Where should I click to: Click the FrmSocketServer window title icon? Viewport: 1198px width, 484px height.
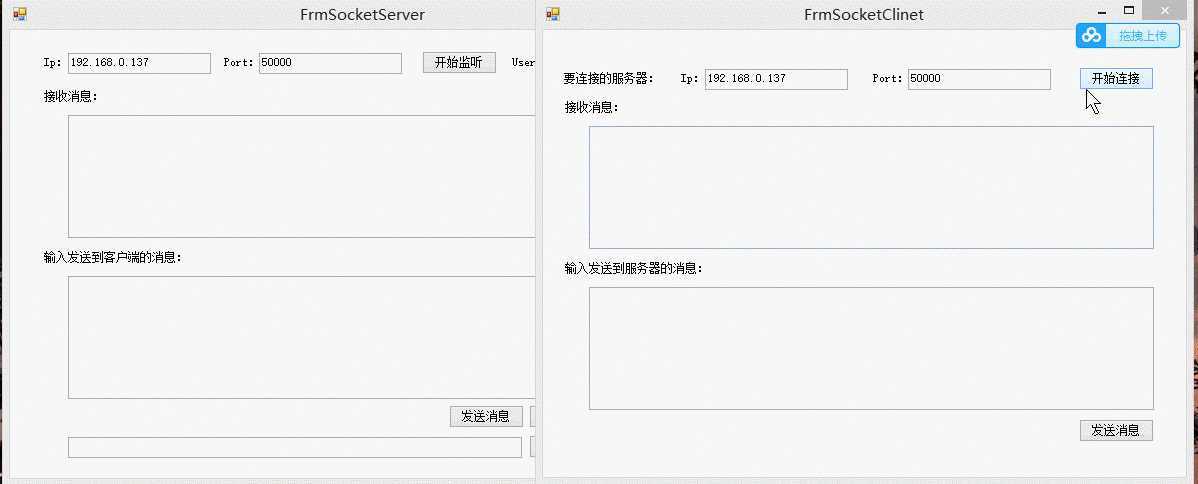coord(19,15)
